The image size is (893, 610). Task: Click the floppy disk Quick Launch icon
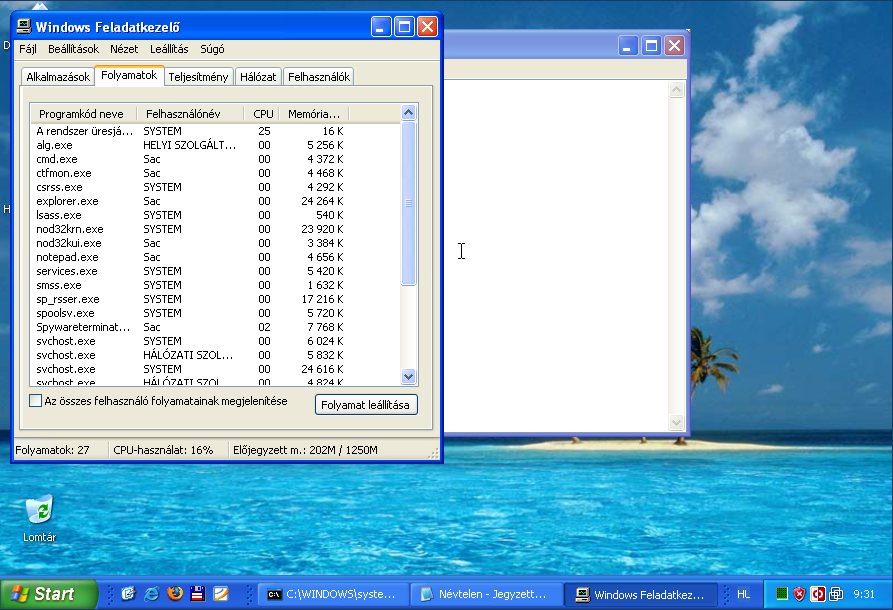[198, 594]
